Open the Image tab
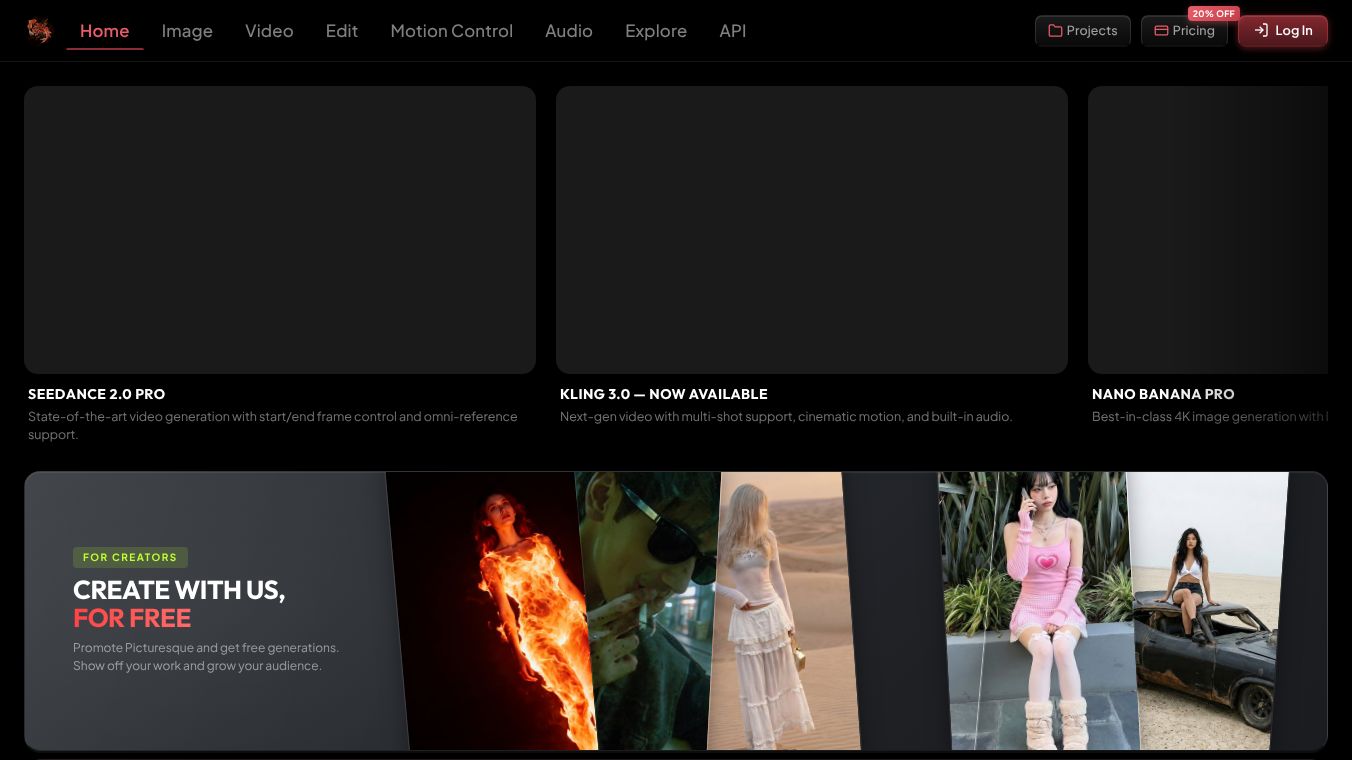 (187, 31)
